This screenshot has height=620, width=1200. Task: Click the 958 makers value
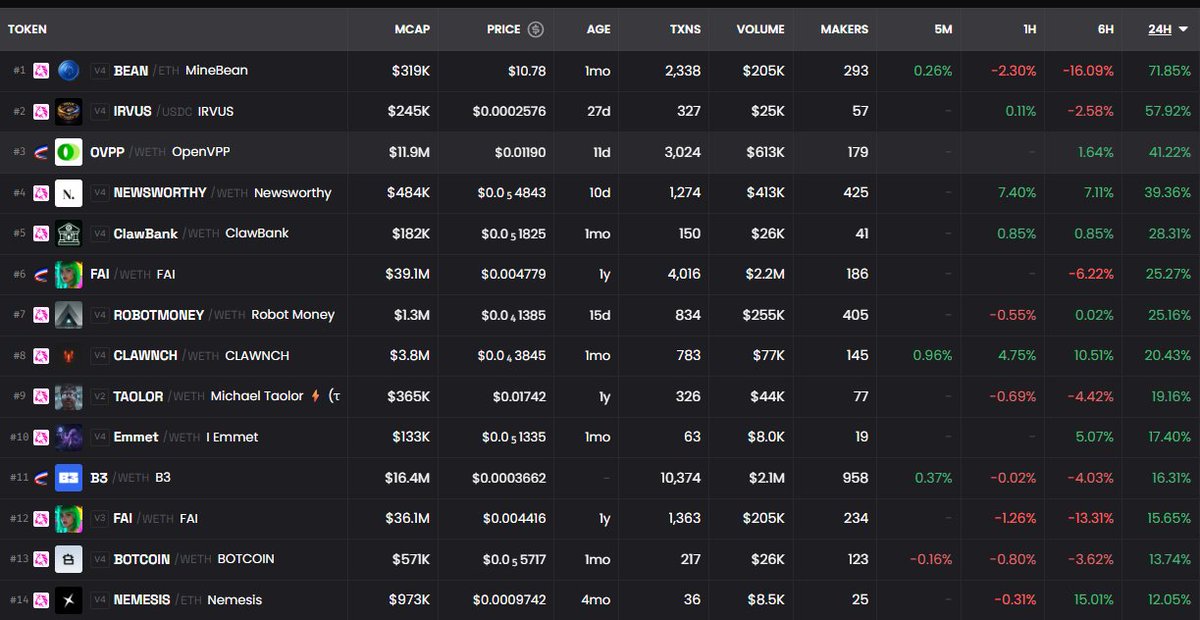pyautogui.click(x=856, y=478)
